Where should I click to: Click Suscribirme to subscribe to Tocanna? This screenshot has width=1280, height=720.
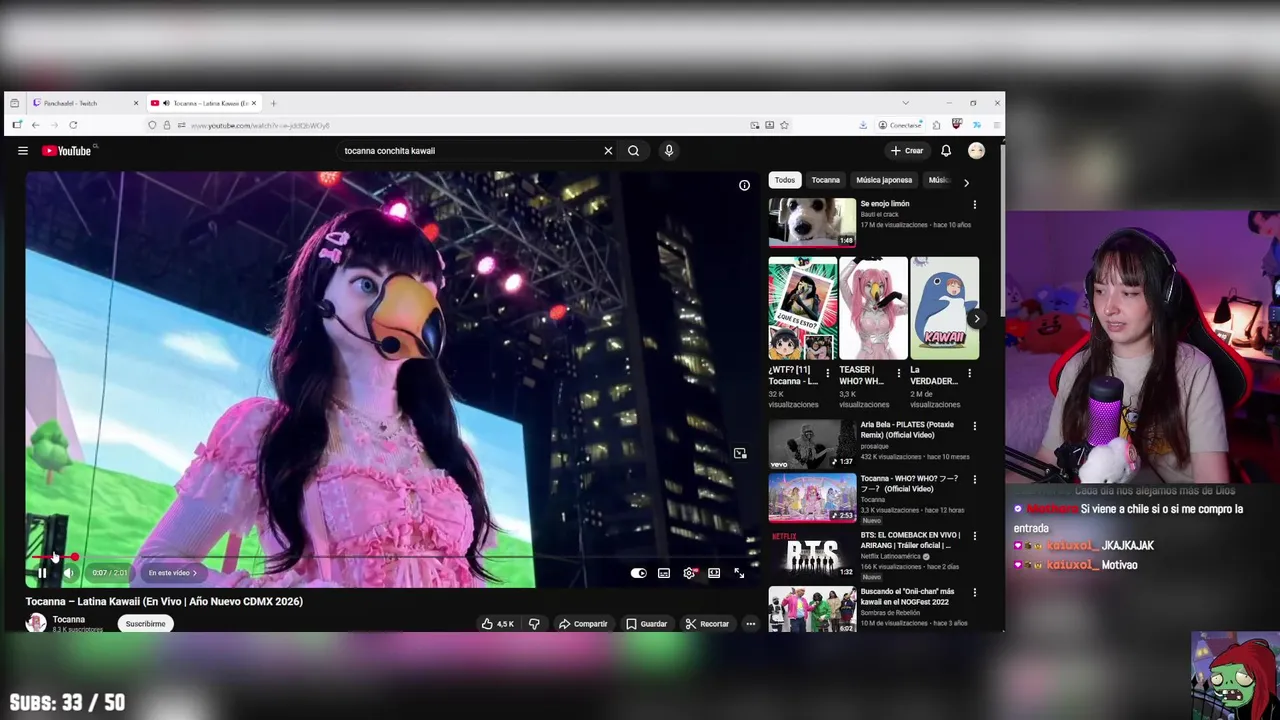click(145, 624)
